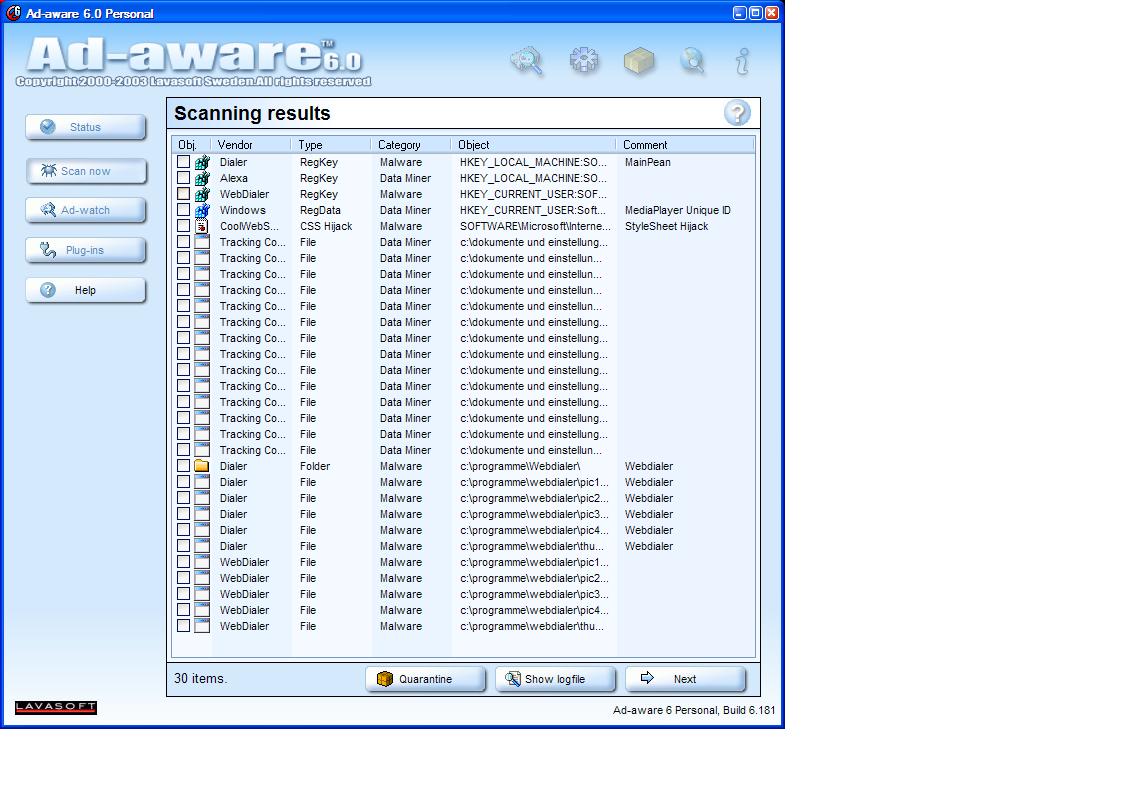Click the folder icon in the Dialer Folder row

[x=202, y=466]
